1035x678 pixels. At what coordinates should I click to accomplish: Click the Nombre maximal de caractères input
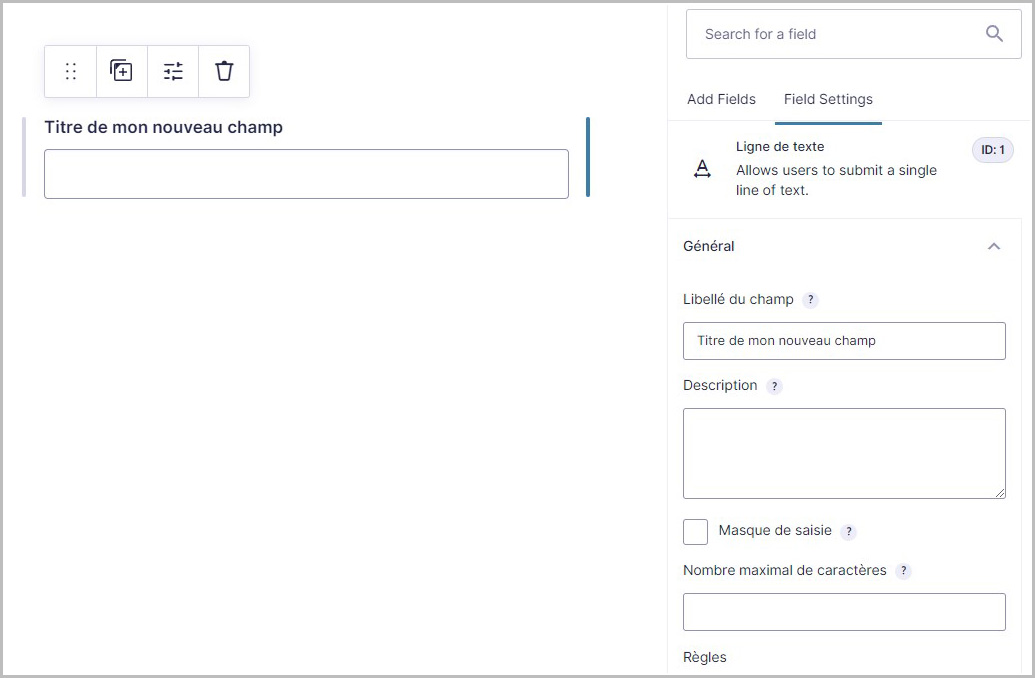pyautogui.click(x=843, y=612)
